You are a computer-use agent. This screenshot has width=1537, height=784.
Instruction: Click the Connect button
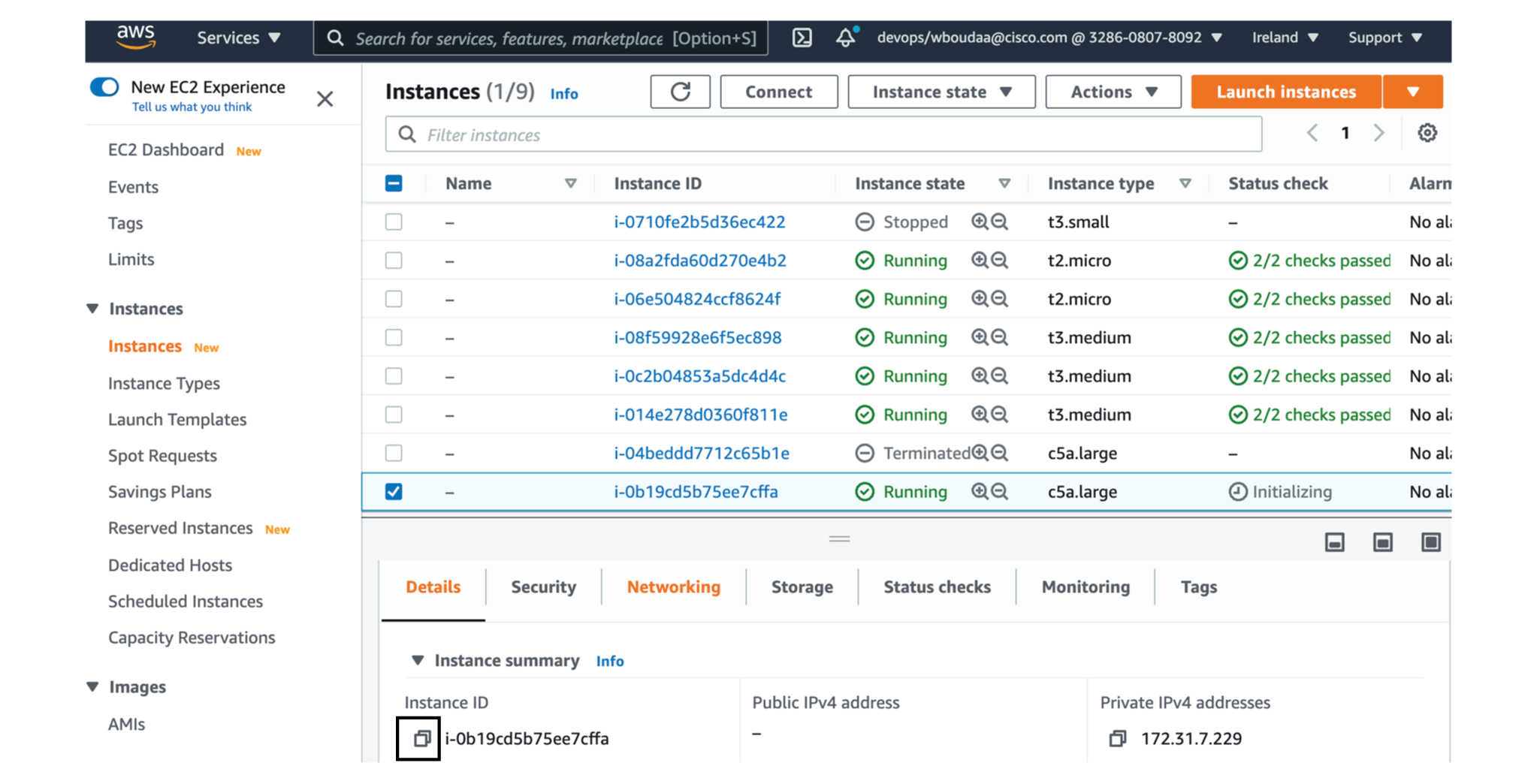pyautogui.click(x=779, y=92)
